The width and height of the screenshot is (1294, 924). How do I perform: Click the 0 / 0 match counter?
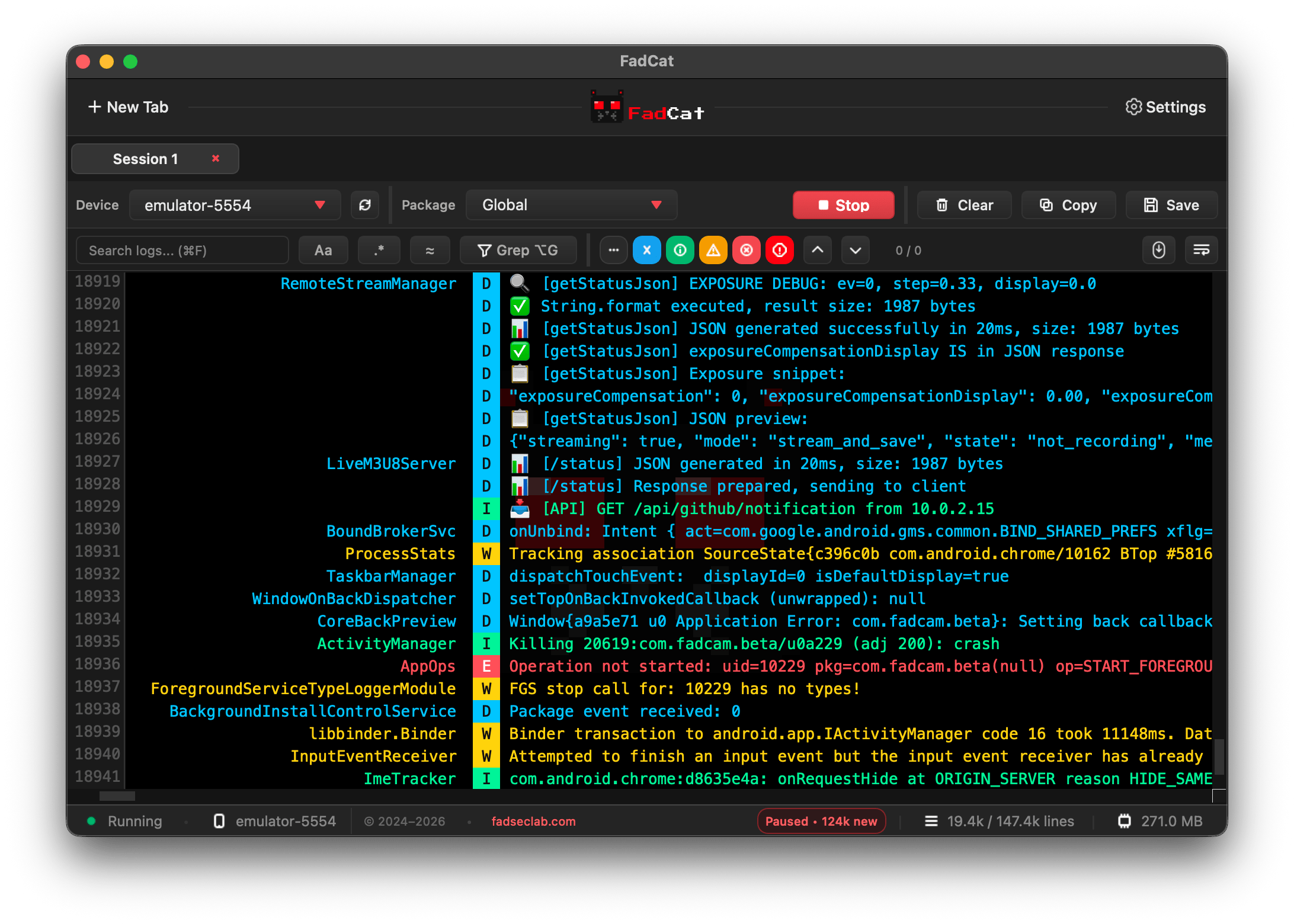tap(908, 251)
